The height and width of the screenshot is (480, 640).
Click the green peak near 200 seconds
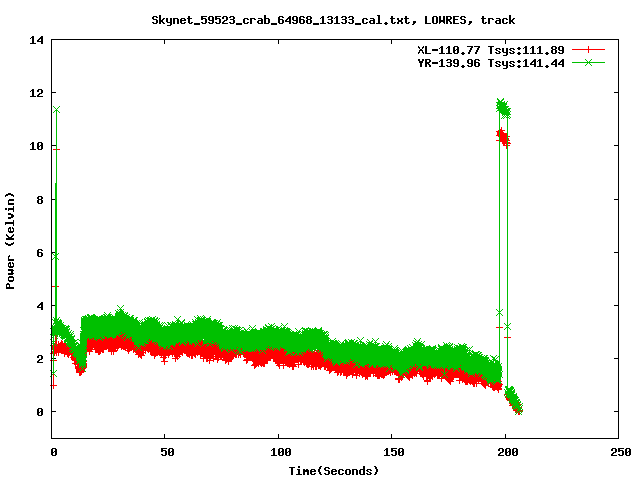tap(503, 106)
